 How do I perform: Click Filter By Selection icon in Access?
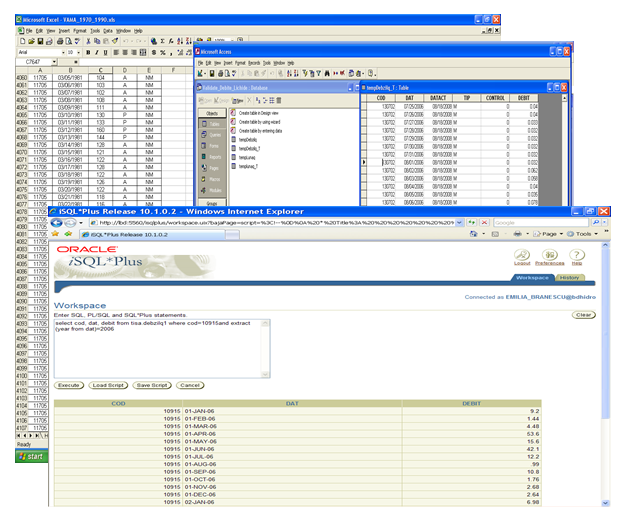coord(305,73)
